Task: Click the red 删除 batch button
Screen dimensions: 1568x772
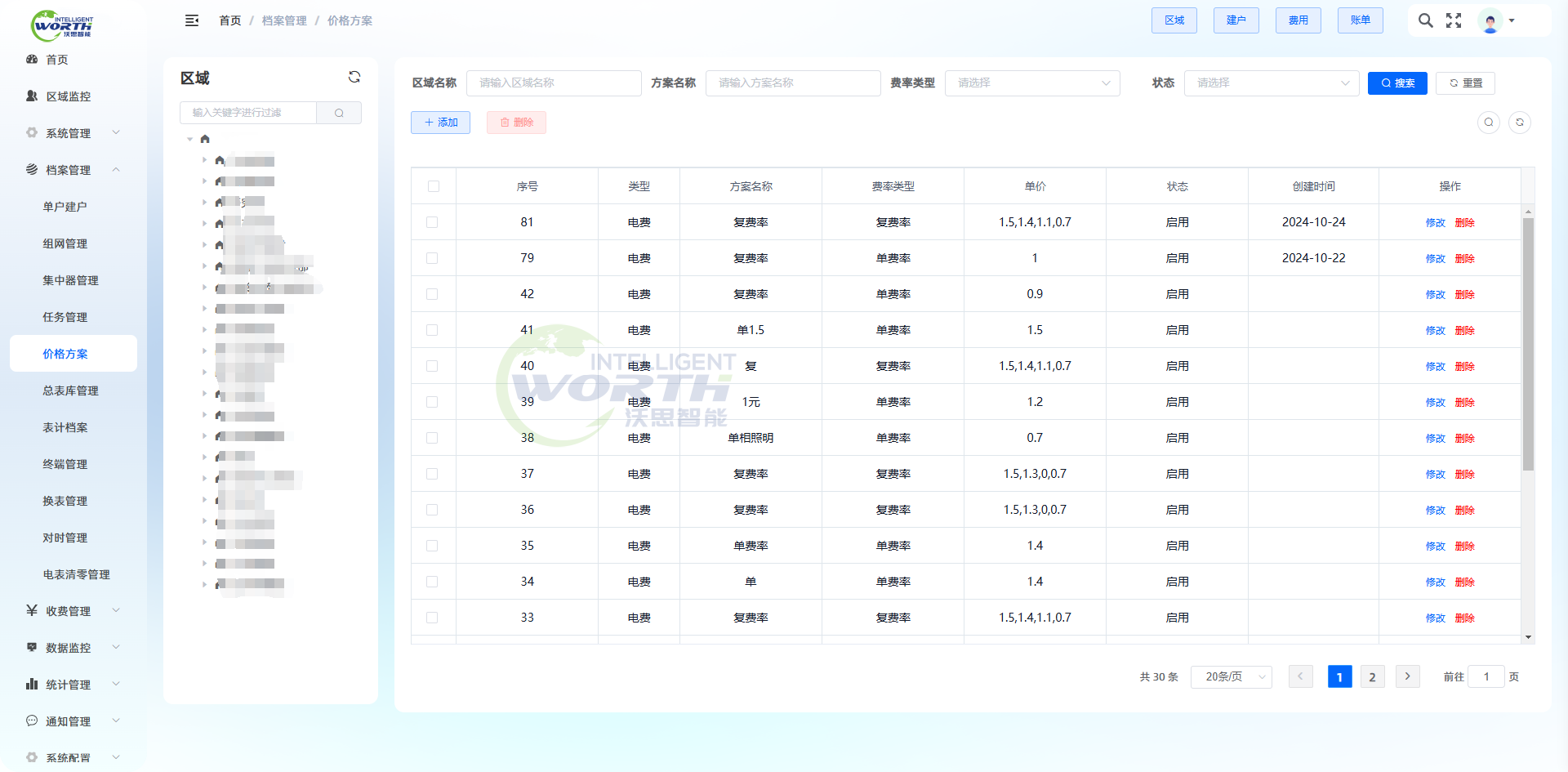Action: 516,123
